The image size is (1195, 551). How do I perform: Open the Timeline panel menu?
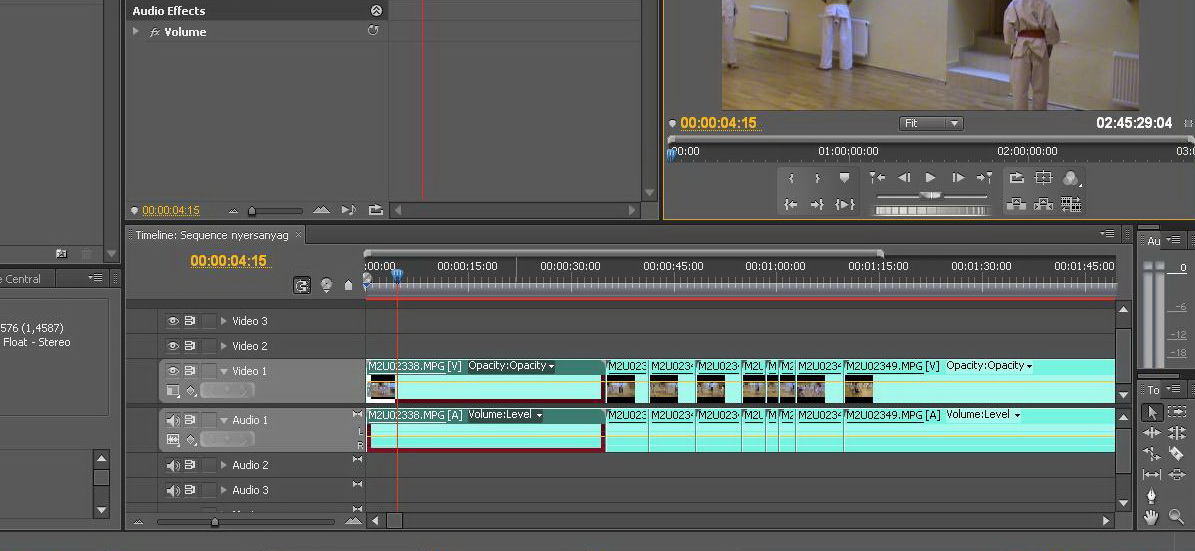pos(1108,233)
